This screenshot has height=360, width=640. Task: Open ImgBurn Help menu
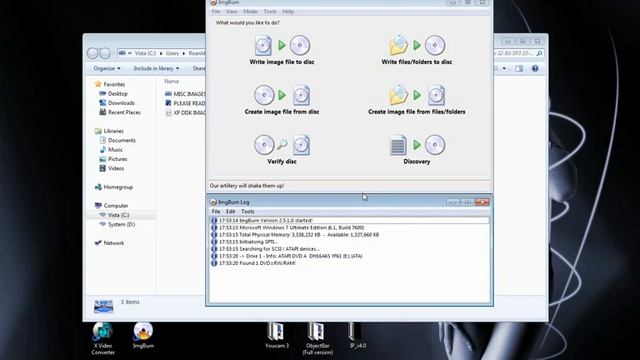click(x=288, y=11)
